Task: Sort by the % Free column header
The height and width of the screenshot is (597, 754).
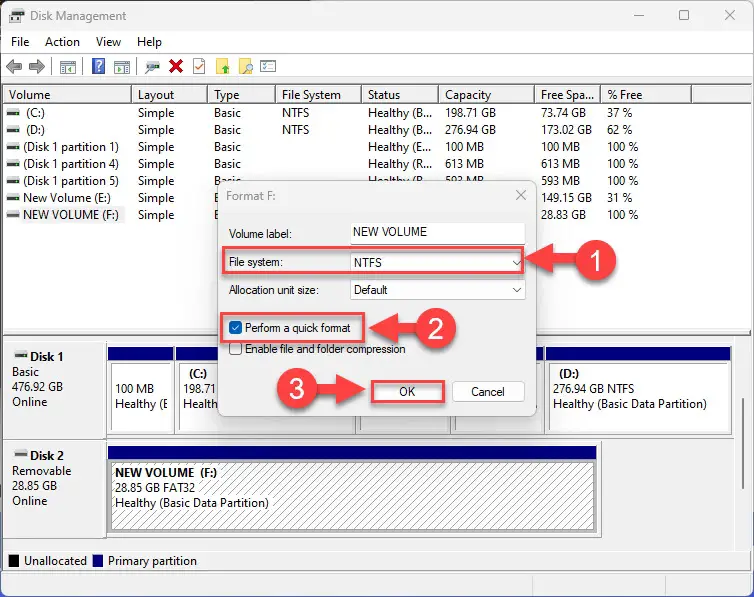Action: [x=646, y=95]
